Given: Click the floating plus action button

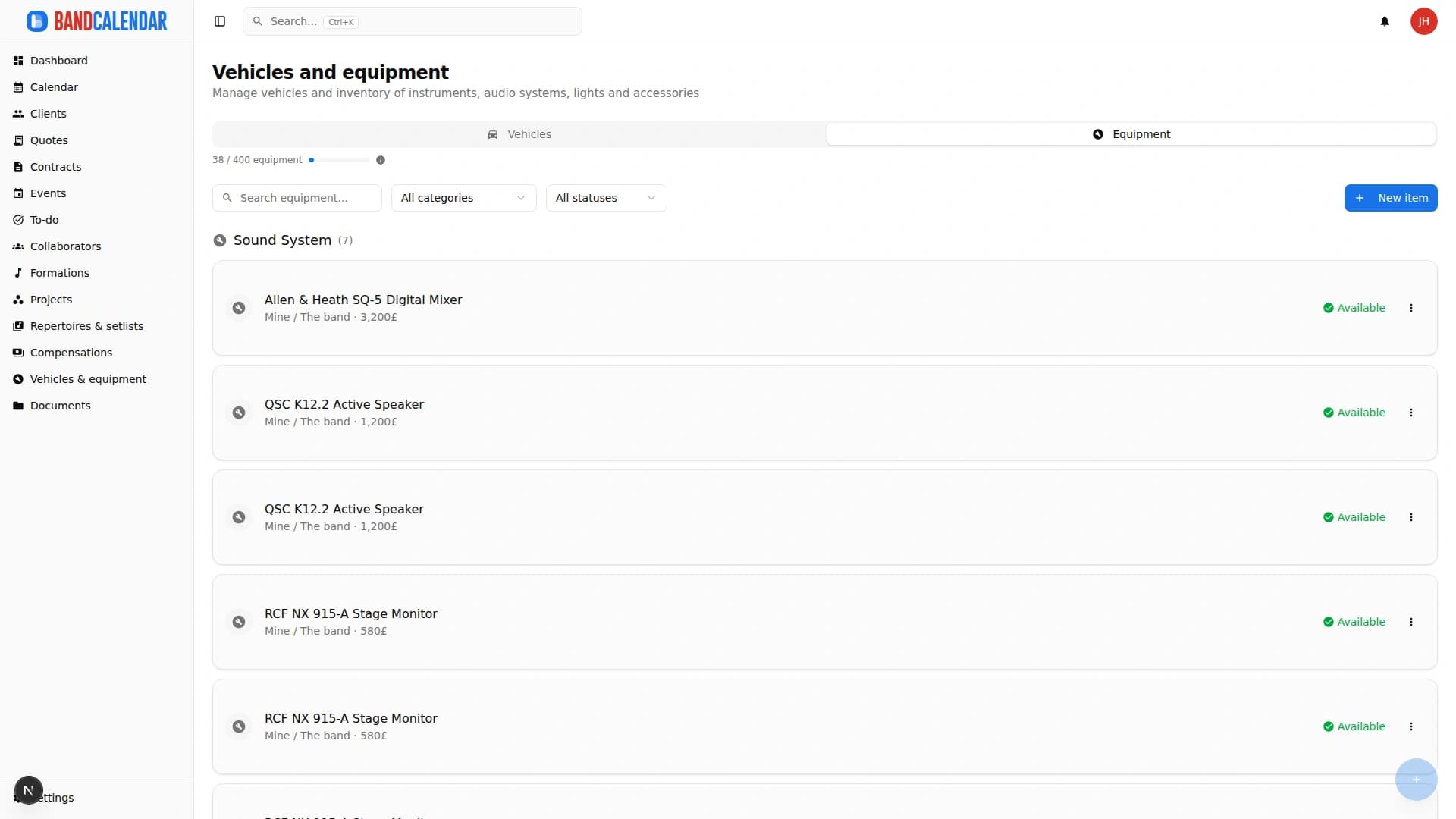Looking at the screenshot, I should 1416,780.
